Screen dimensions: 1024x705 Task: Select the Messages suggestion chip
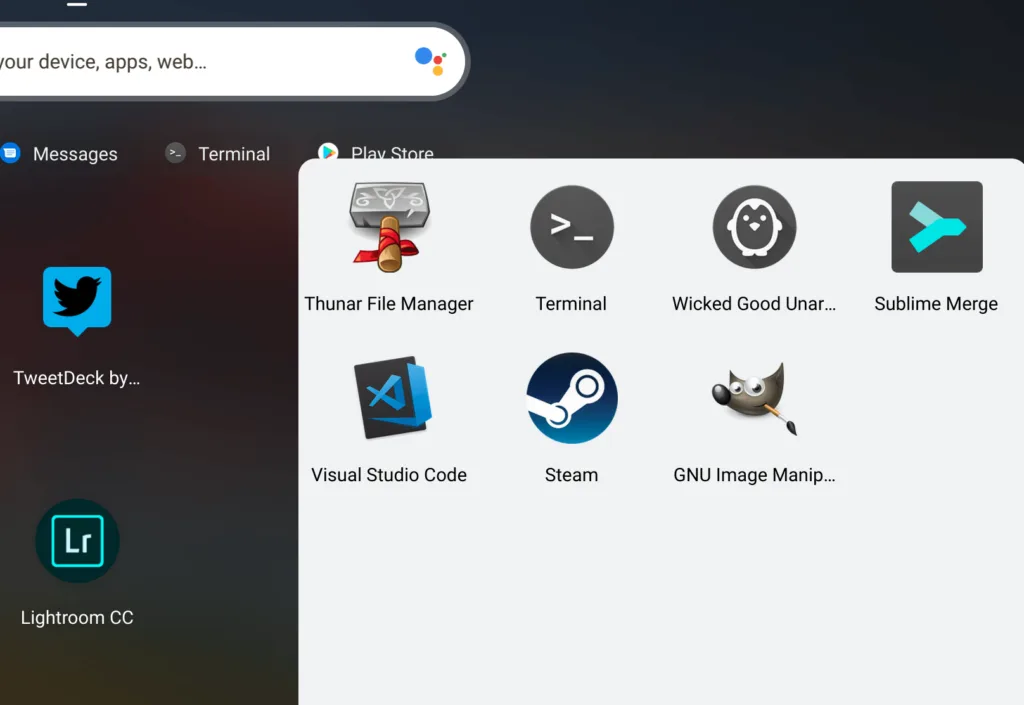click(x=60, y=154)
